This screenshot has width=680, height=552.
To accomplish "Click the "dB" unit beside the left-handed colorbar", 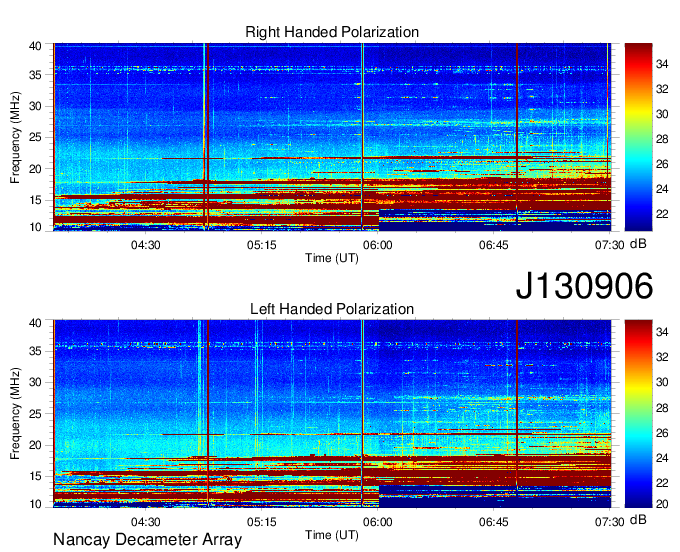I will (638, 520).
